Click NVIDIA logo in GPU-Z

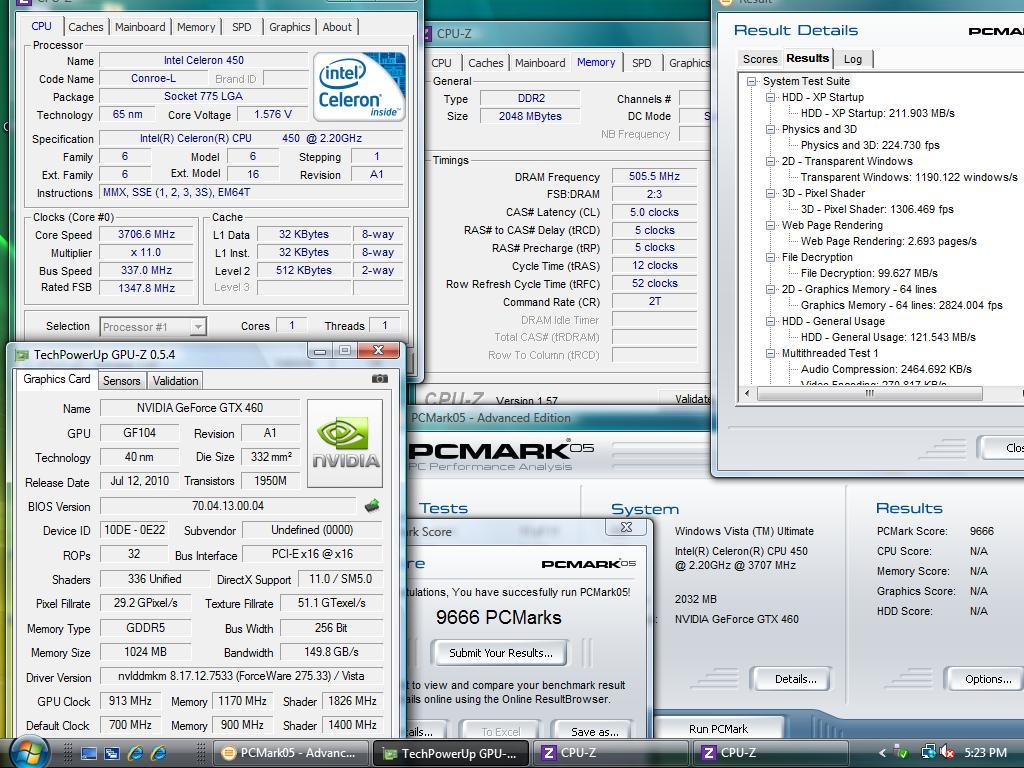point(345,443)
